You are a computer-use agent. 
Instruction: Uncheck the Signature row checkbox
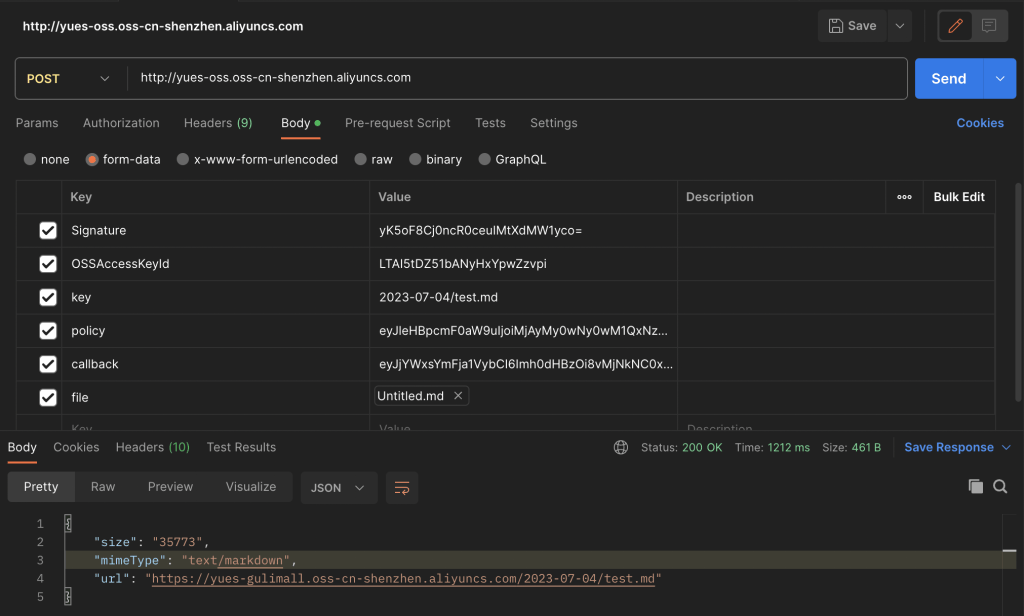(x=47, y=231)
